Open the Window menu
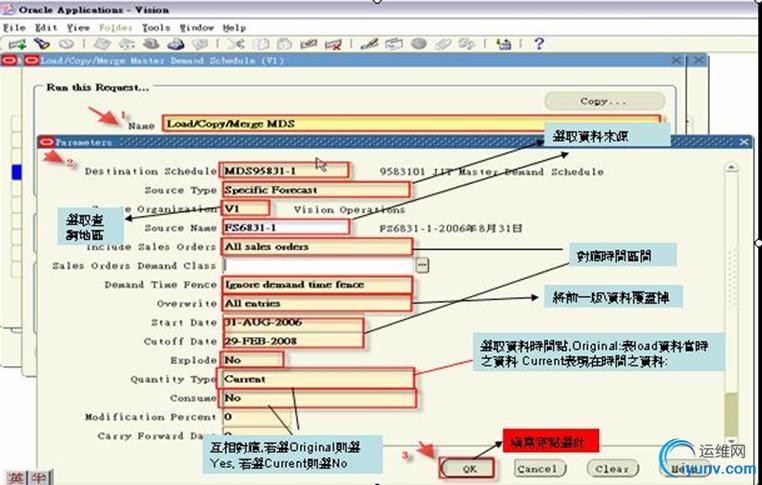Screen dimensions: 762x485 coord(197,28)
